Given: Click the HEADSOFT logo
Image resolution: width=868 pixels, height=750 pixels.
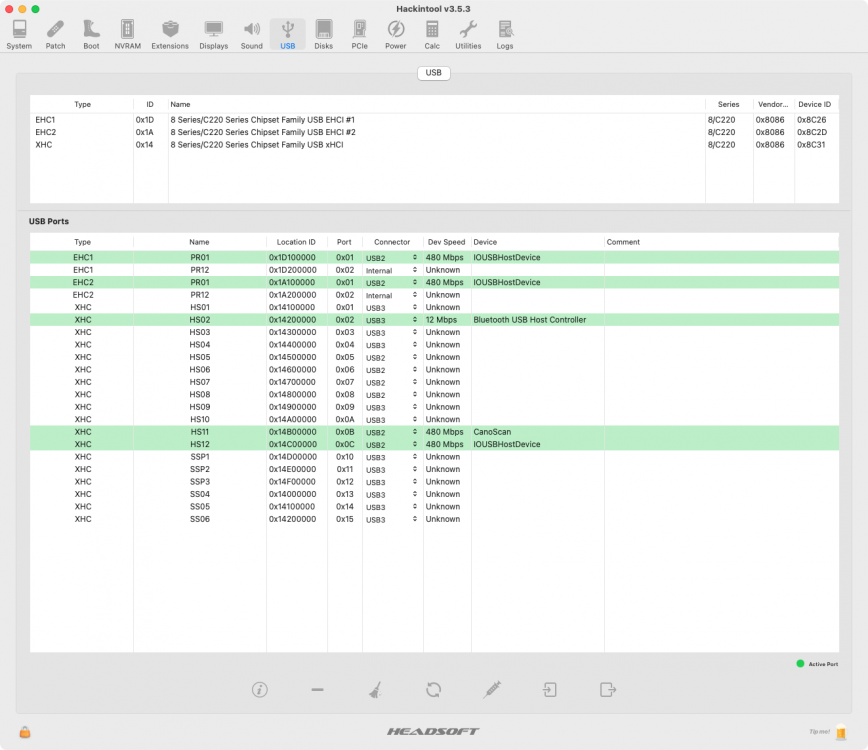Looking at the screenshot, I should (433, 732).
